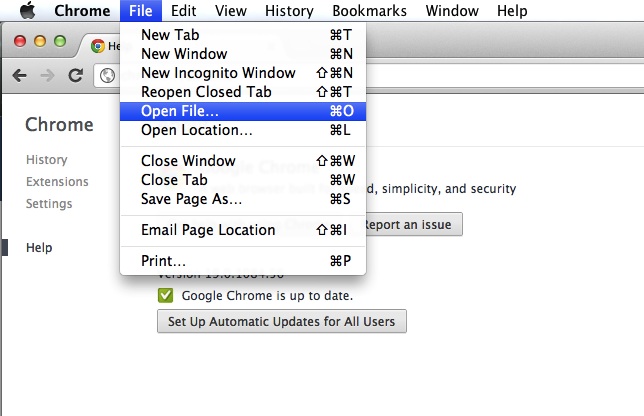The height and width of the screenshot is (416, 644).
Task: Click the address bar field
Action: pyautogui.click(x=369, y=76)
